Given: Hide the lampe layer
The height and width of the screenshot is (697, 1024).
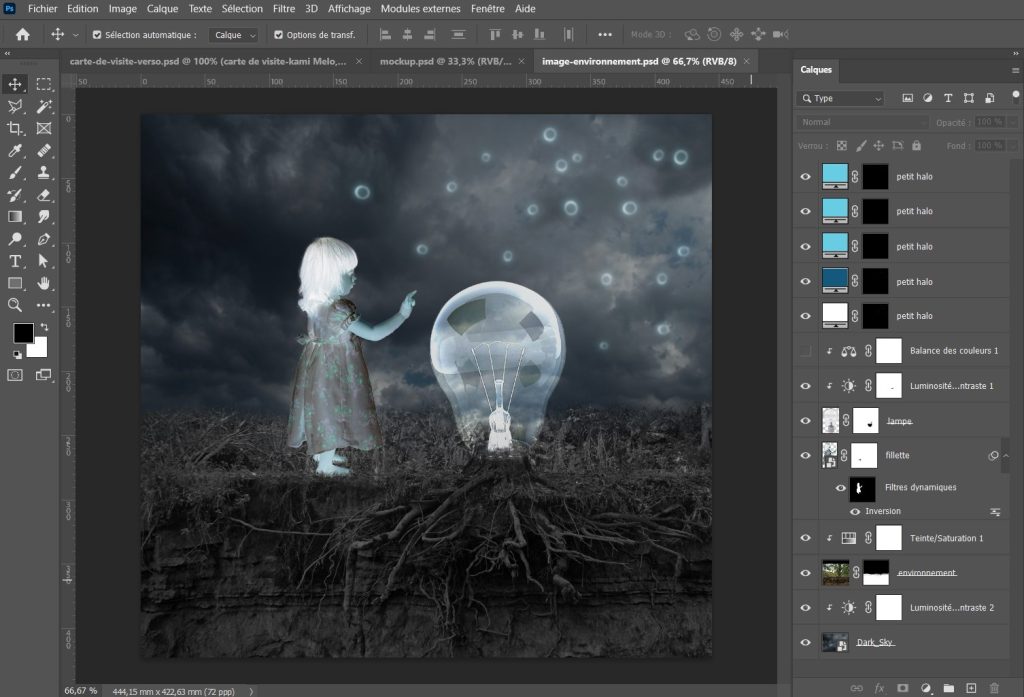Looking at the screenshot, I should coord(805,421).
